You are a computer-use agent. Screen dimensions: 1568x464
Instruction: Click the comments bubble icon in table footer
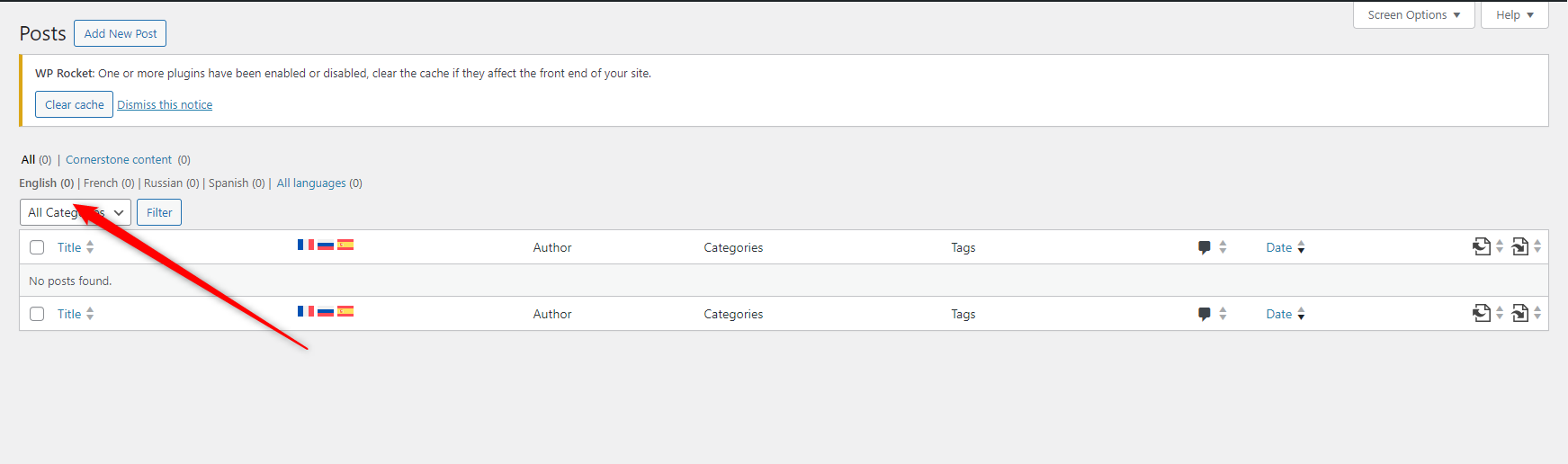(x=1205, y=314)
